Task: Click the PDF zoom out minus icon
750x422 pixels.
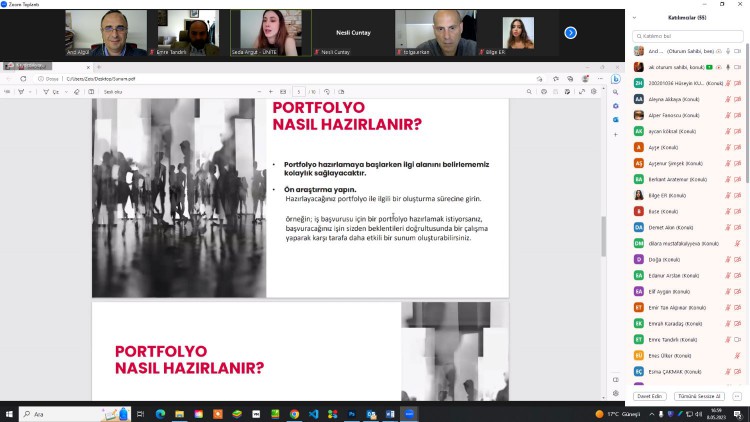Action: click(x=259, y=92)
